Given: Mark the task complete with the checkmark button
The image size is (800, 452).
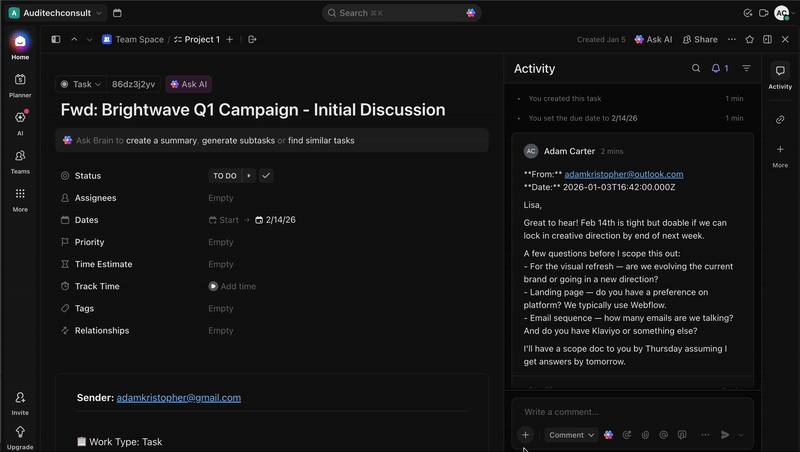Looking at the screenshot, I should (x=266, y=176).
